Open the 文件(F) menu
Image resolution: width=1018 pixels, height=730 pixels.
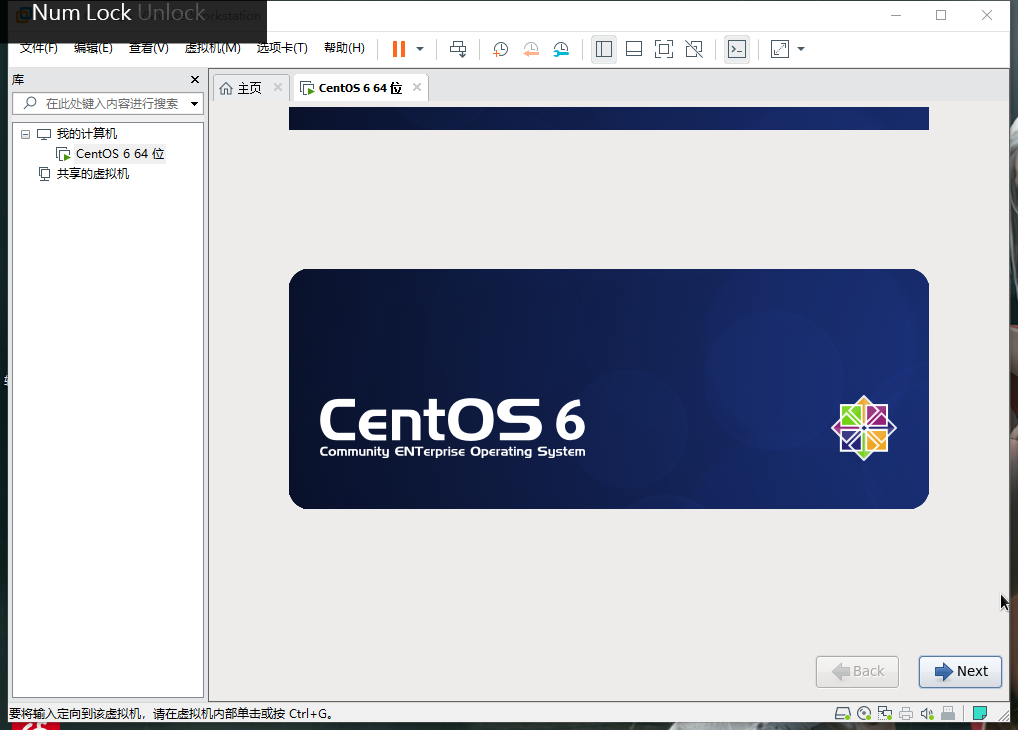coord(38,48)
